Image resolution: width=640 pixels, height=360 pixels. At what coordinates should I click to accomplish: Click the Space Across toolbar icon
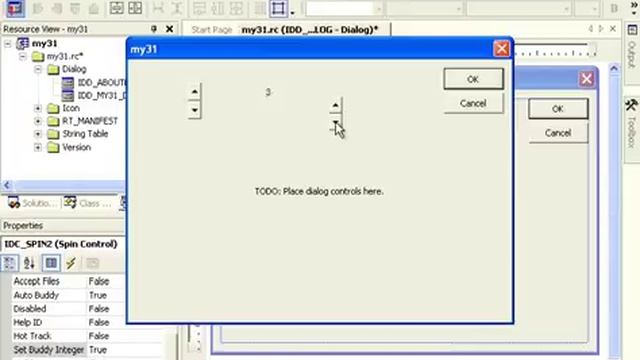158,8
